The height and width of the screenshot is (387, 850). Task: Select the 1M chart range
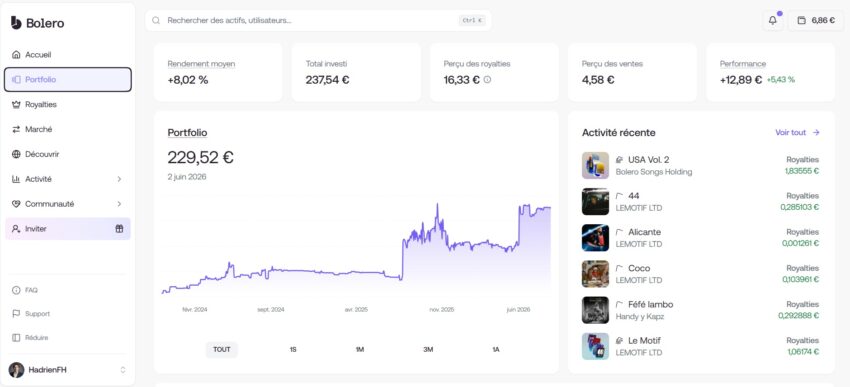pos(359,350)
